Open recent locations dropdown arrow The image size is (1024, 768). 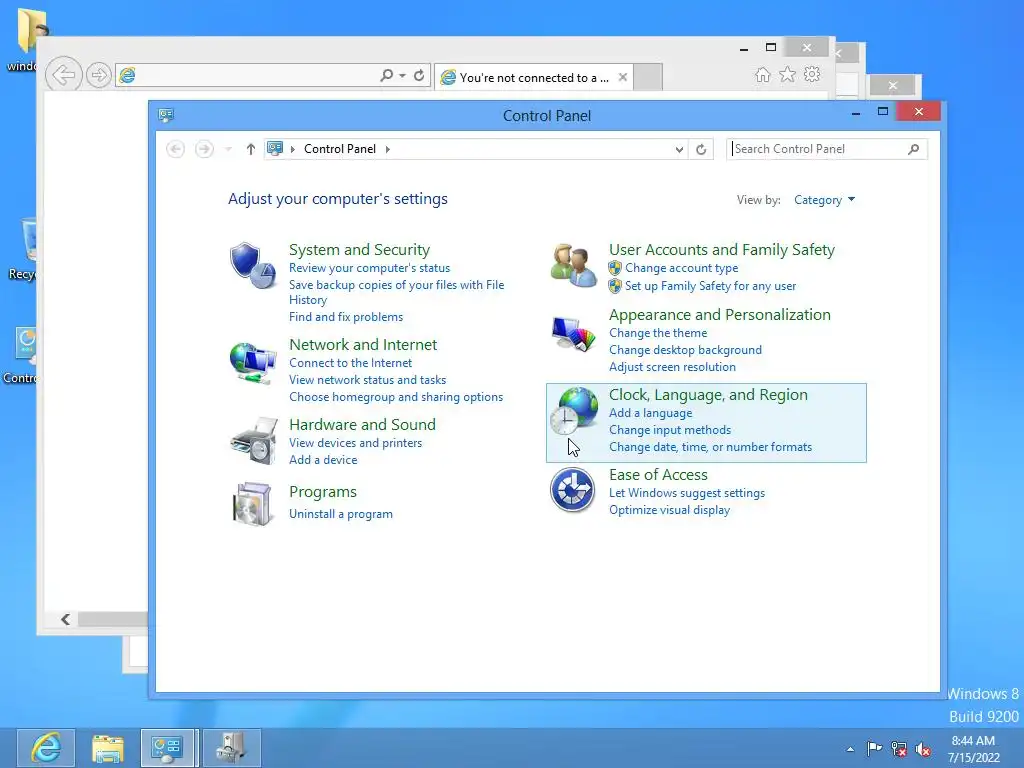228,150
